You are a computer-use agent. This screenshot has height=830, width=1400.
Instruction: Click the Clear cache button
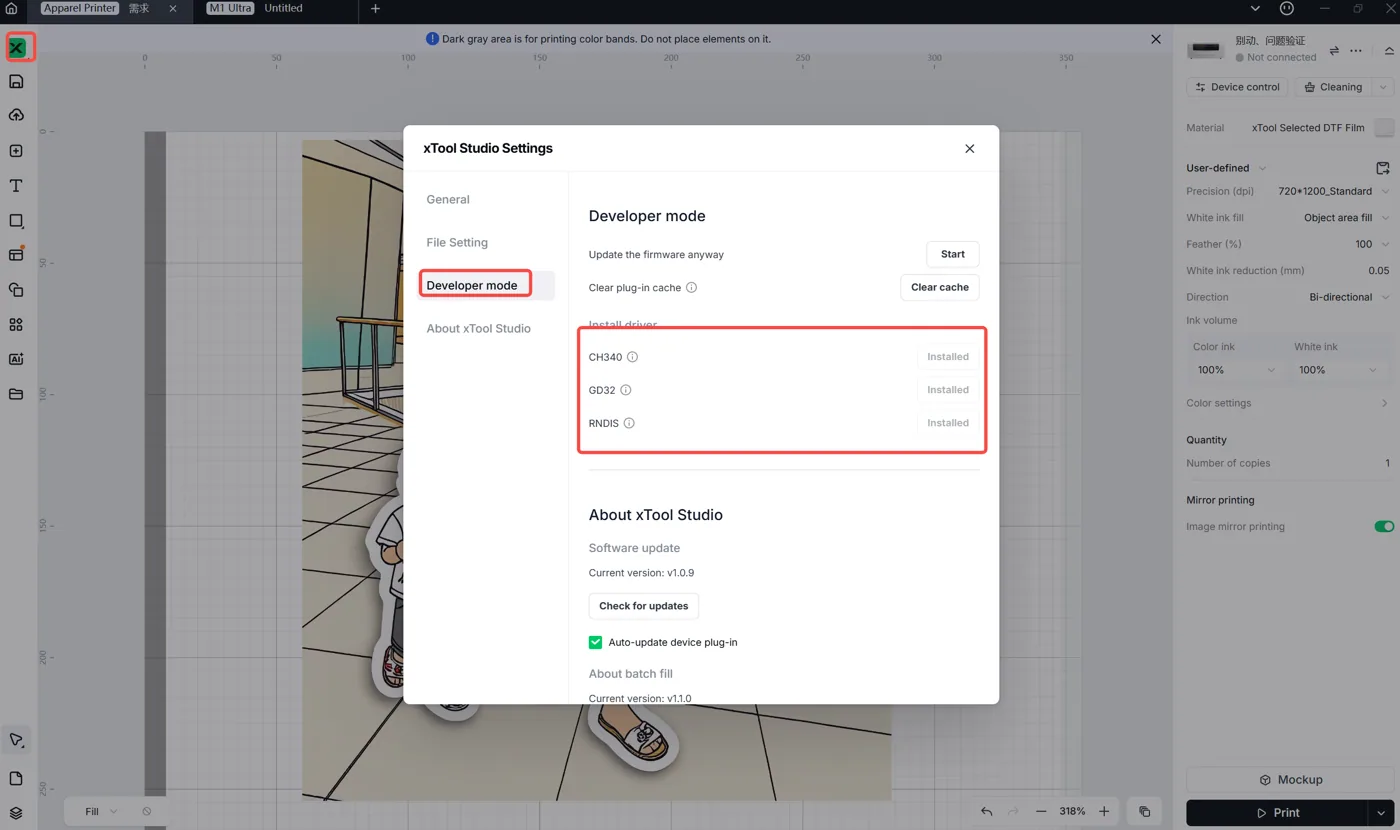pos(940,287)
